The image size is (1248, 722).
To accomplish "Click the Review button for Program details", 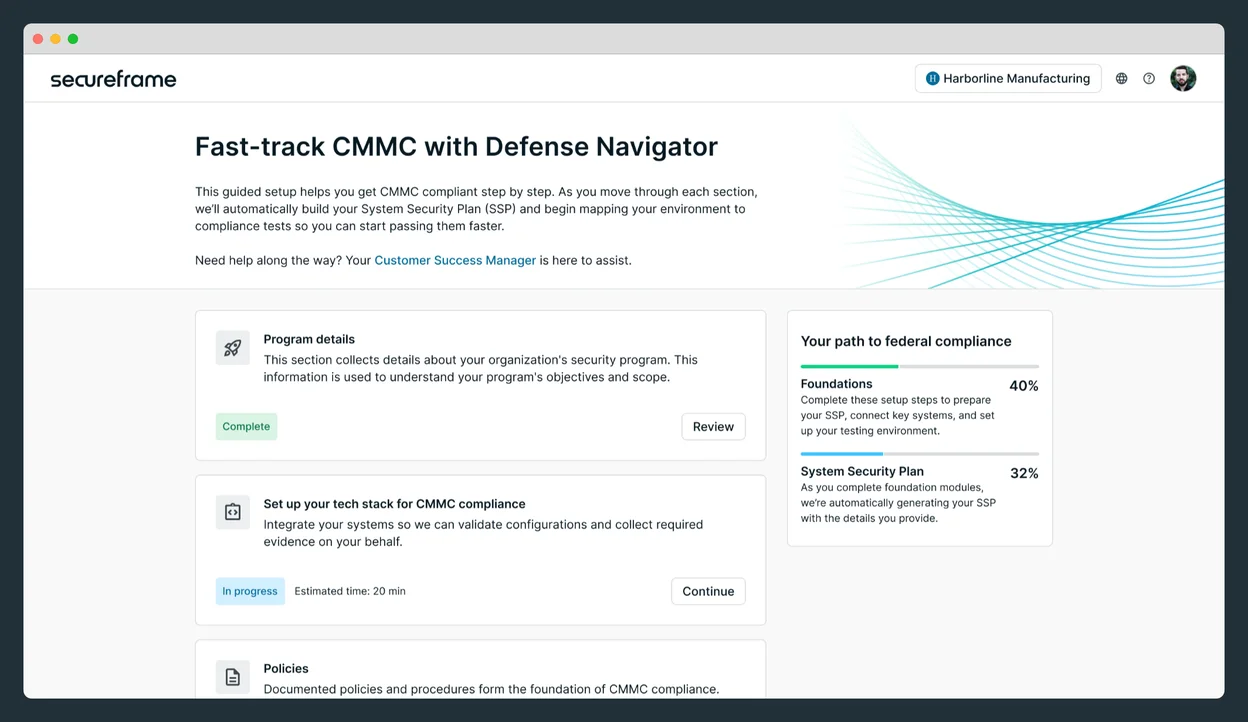I will [x=713, y=426].
